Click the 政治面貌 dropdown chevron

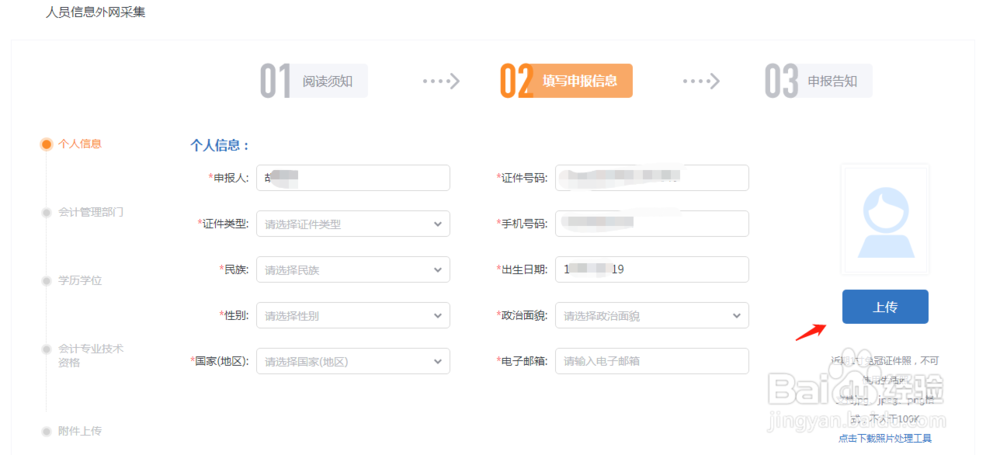point(737,315)
